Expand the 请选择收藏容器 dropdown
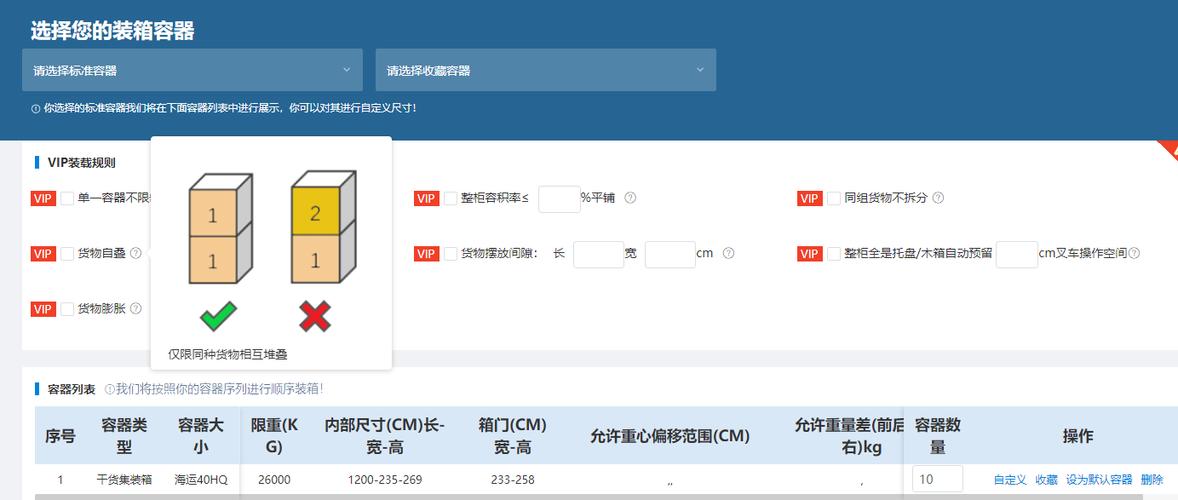The image size is (1178, 500). 545,70
